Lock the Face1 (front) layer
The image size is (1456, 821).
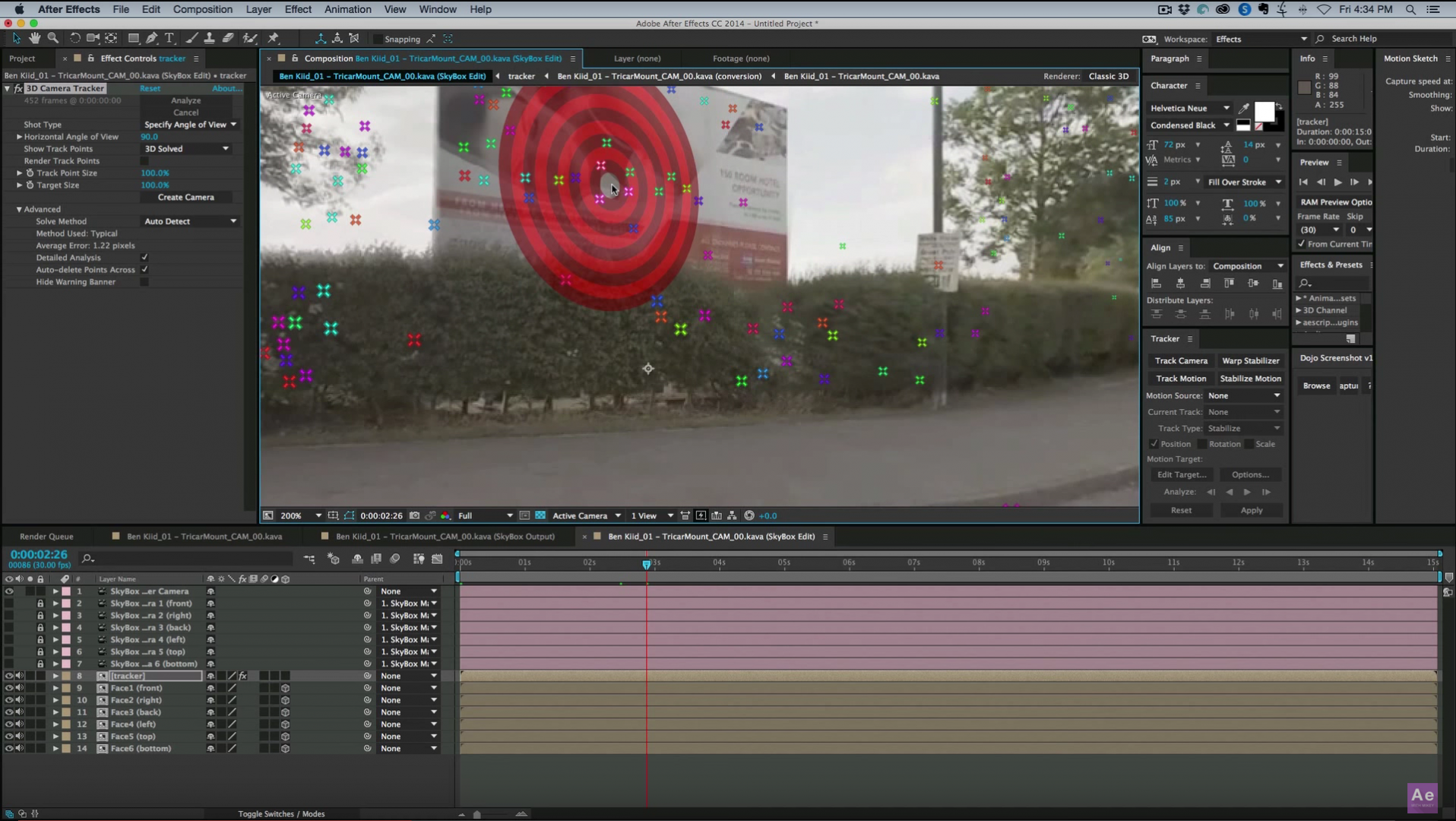[40, 688]
